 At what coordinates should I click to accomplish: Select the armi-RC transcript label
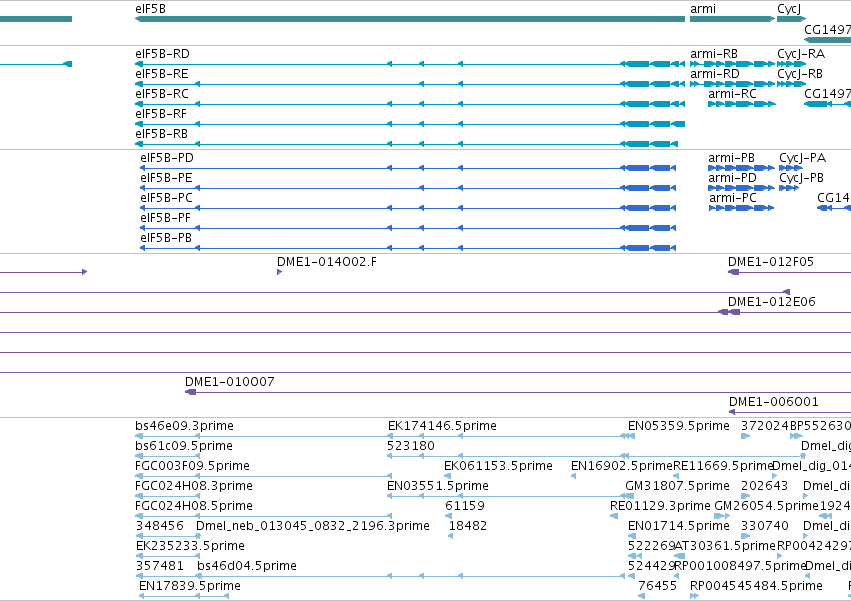point(732,94)
